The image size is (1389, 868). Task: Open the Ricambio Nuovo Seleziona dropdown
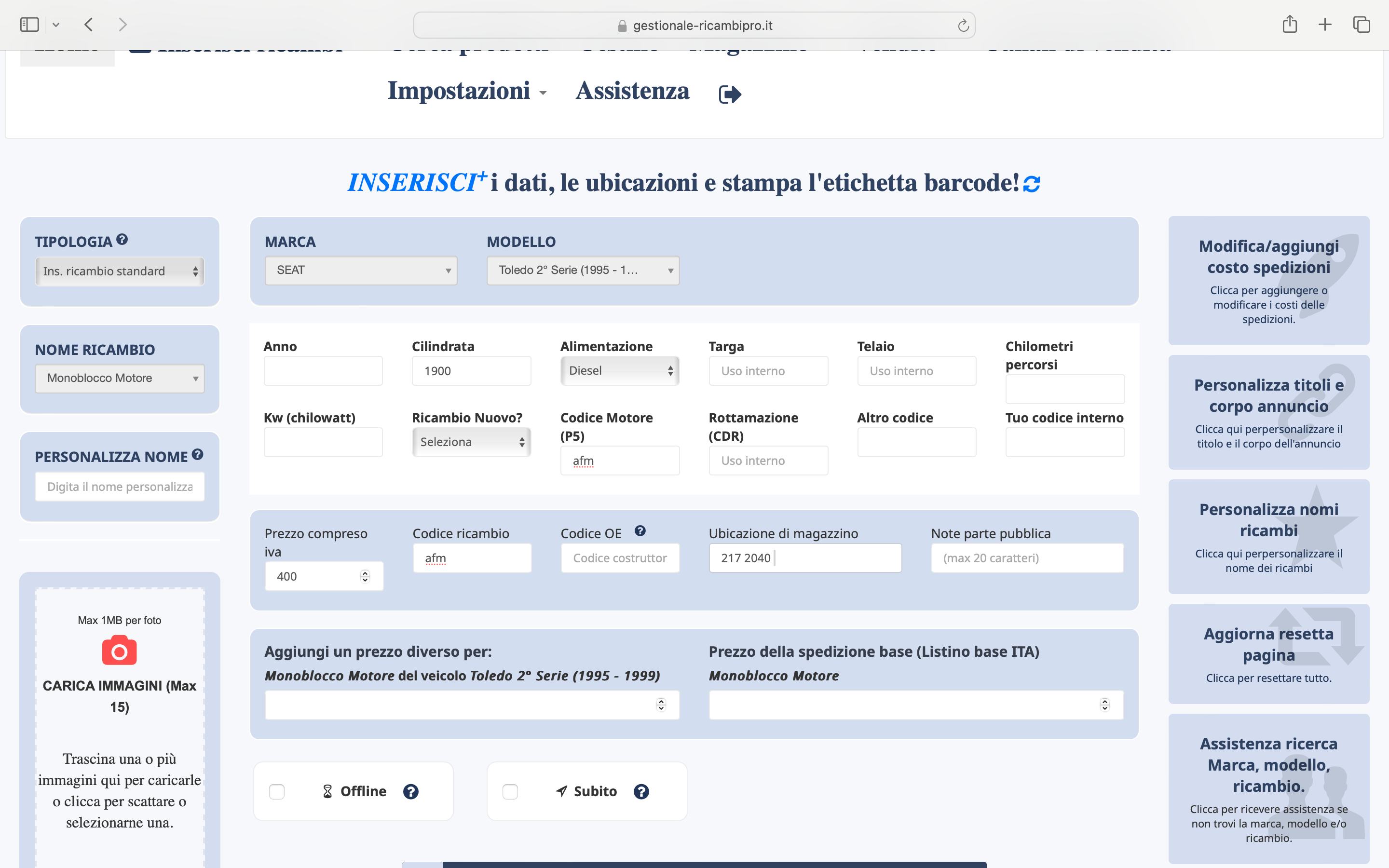(471, 442)
